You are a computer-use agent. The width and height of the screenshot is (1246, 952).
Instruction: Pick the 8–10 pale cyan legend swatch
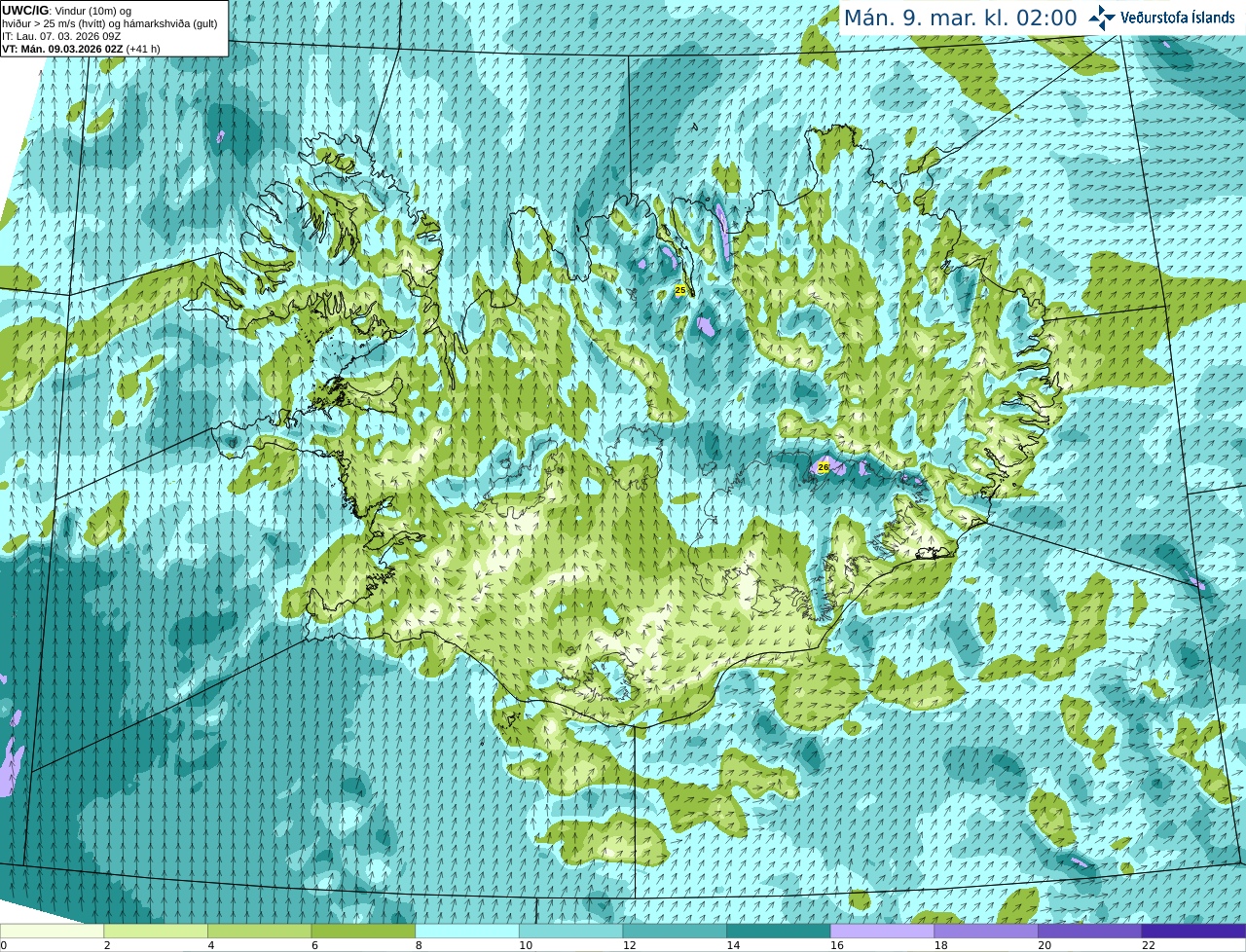coord(467,931)
